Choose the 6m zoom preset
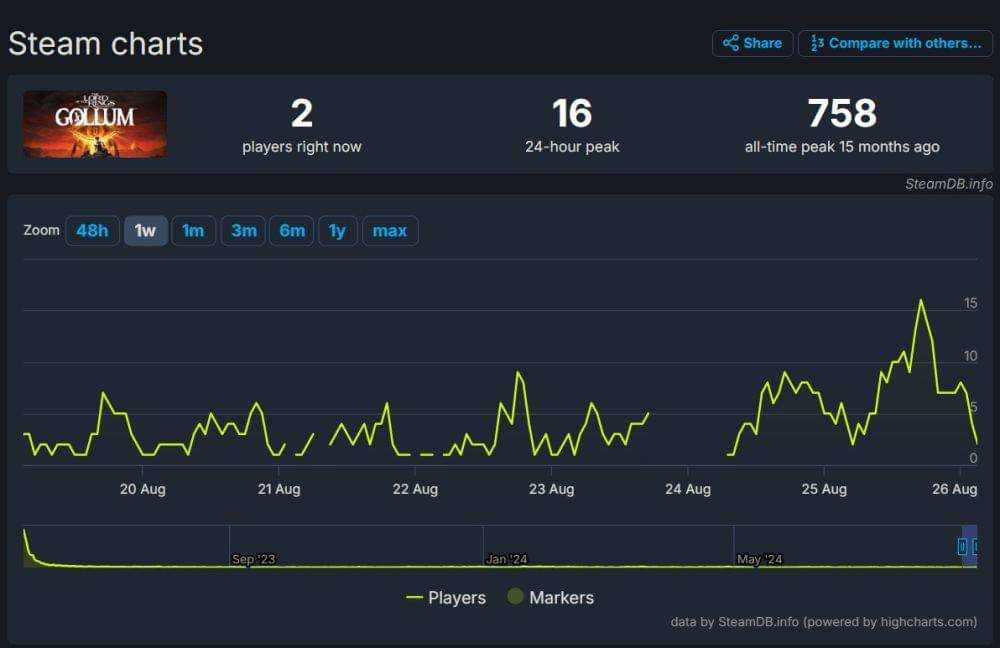Image resolution: width=1000 pixels, height=648 pixels. tap(292, 230)
